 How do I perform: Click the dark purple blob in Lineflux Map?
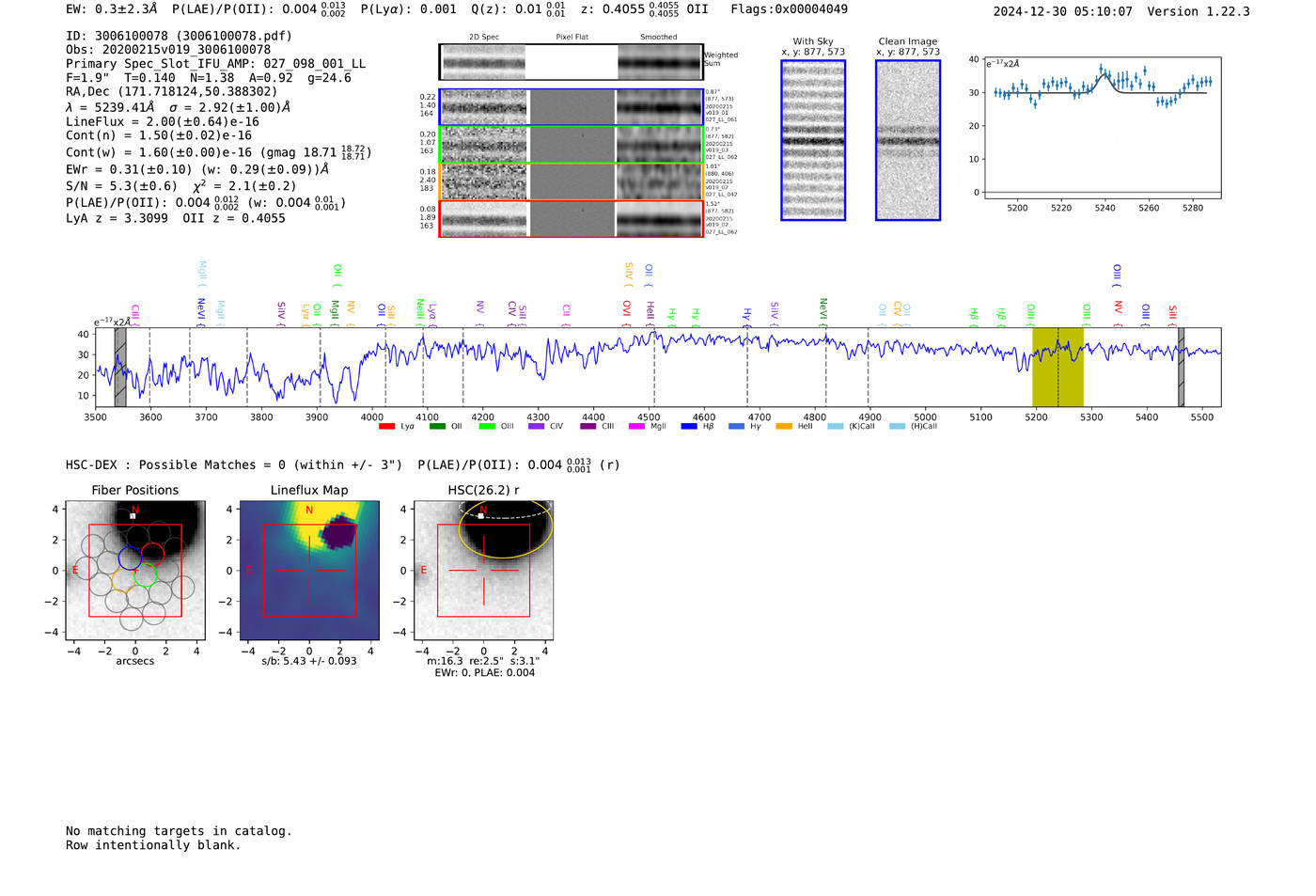point(338,533)
